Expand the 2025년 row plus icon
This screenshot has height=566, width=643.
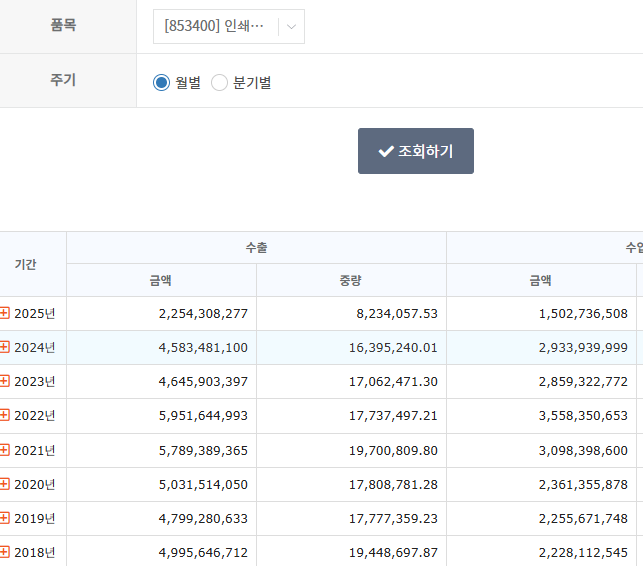5,313
